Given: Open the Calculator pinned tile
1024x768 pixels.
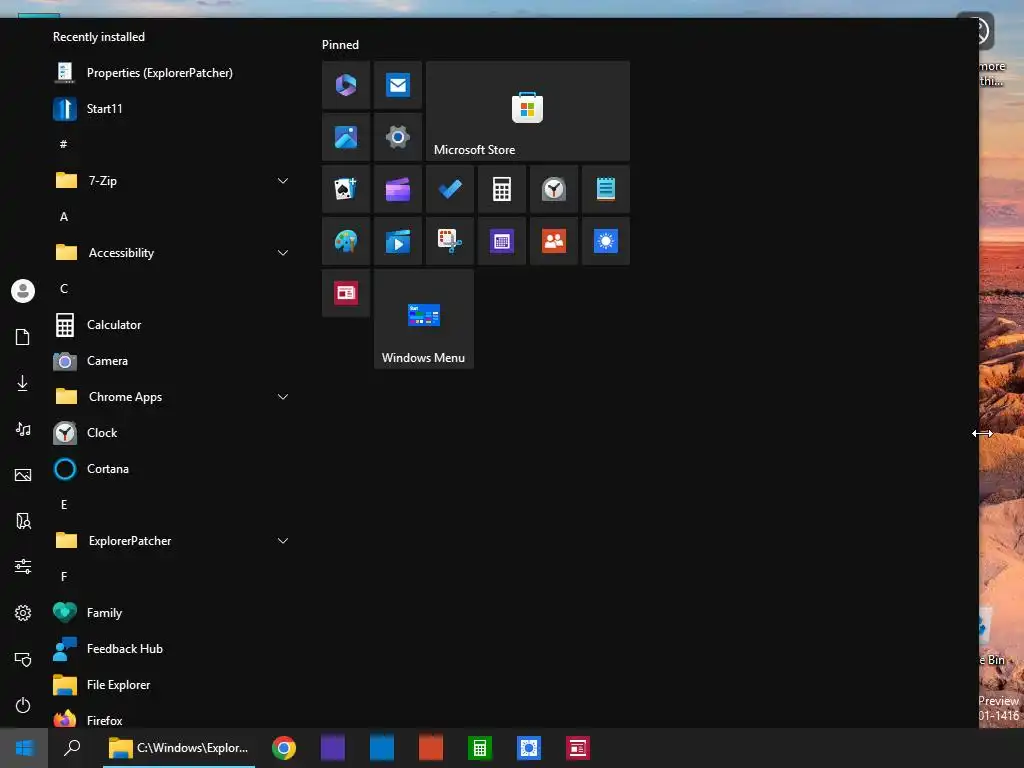Looking at the screenshot, I should tap(502, 189).
